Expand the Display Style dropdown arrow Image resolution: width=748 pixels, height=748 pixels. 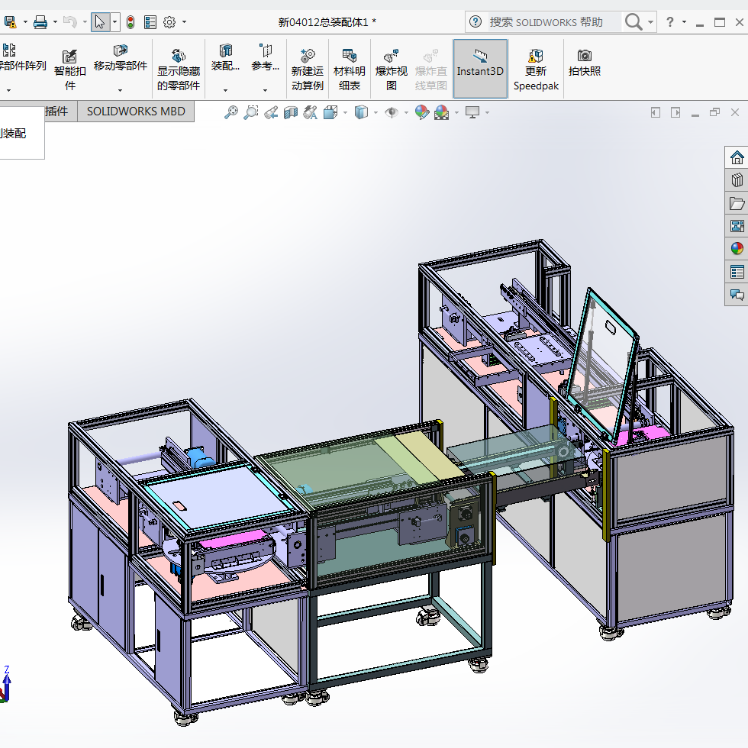pos(375,113)
